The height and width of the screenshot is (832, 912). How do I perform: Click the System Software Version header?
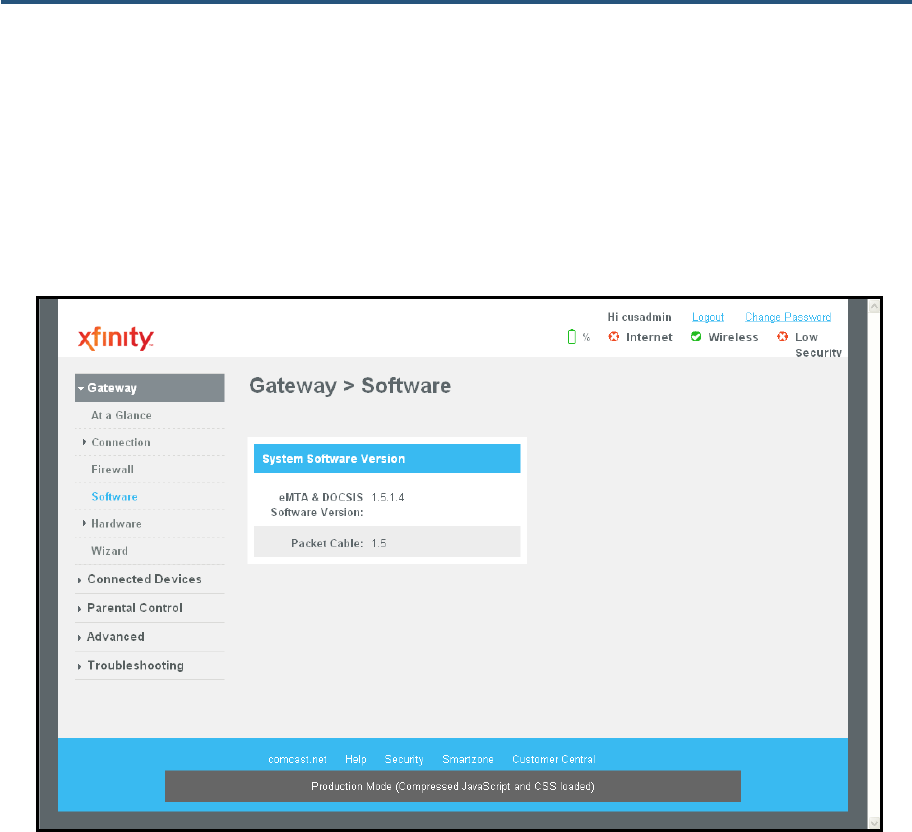point(387,458)
